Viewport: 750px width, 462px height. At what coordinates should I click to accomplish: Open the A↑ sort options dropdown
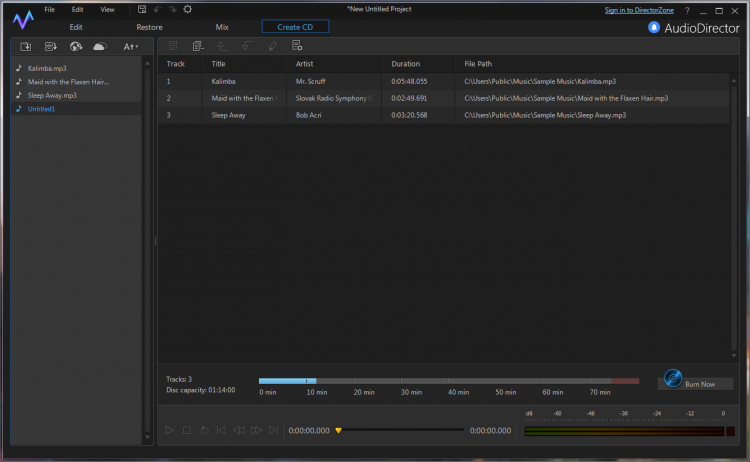(131, 46)
